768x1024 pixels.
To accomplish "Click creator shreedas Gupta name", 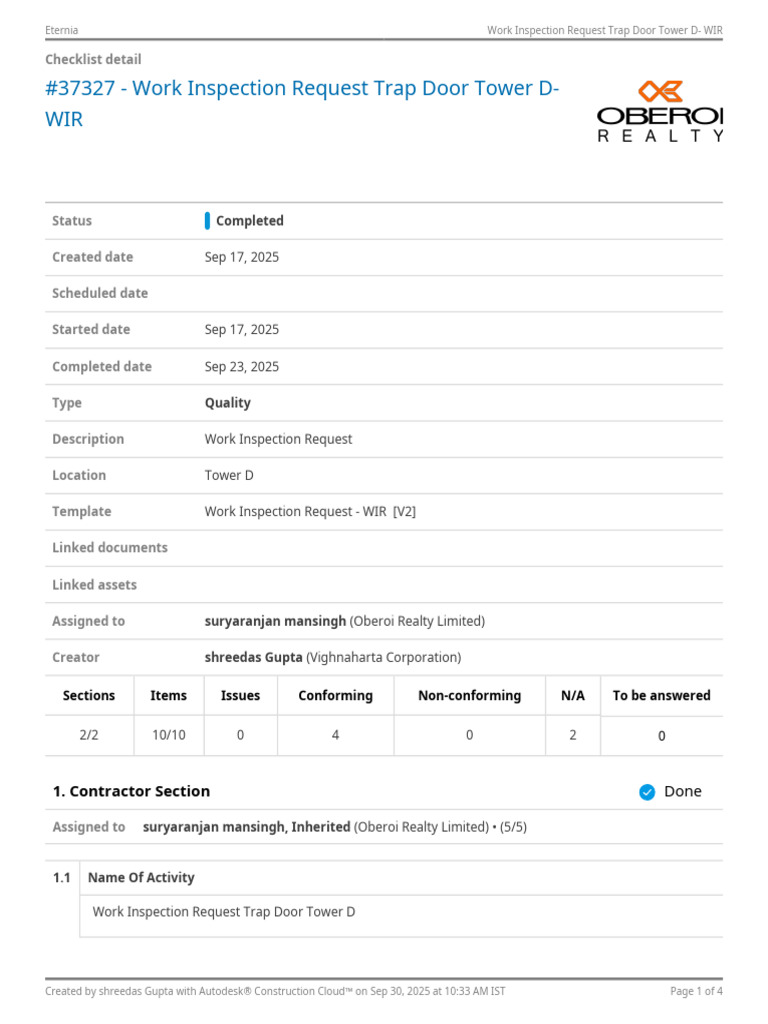I will (253, 657).
